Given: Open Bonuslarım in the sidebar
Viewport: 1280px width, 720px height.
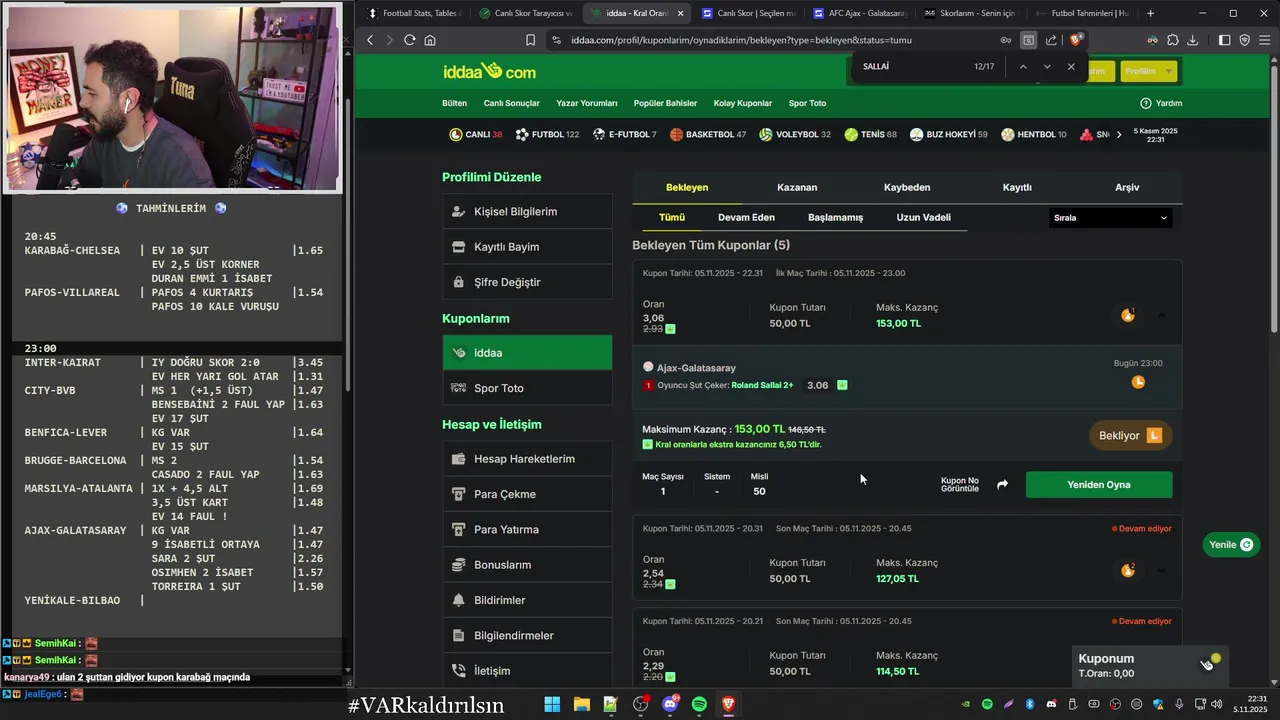Looking at the screenshot, I should click(x=528, y=565).
